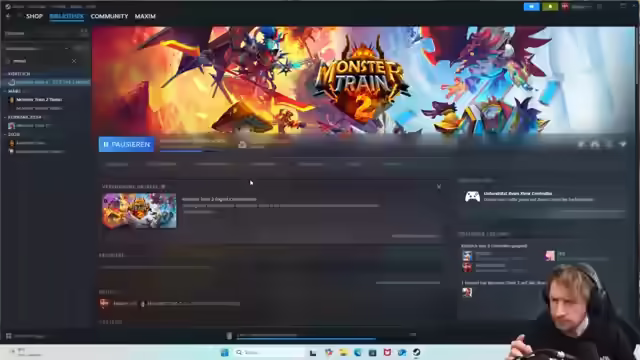
Task: Click the download progress bar beside PAUSIEREN
Action: (x=192, y=151)
